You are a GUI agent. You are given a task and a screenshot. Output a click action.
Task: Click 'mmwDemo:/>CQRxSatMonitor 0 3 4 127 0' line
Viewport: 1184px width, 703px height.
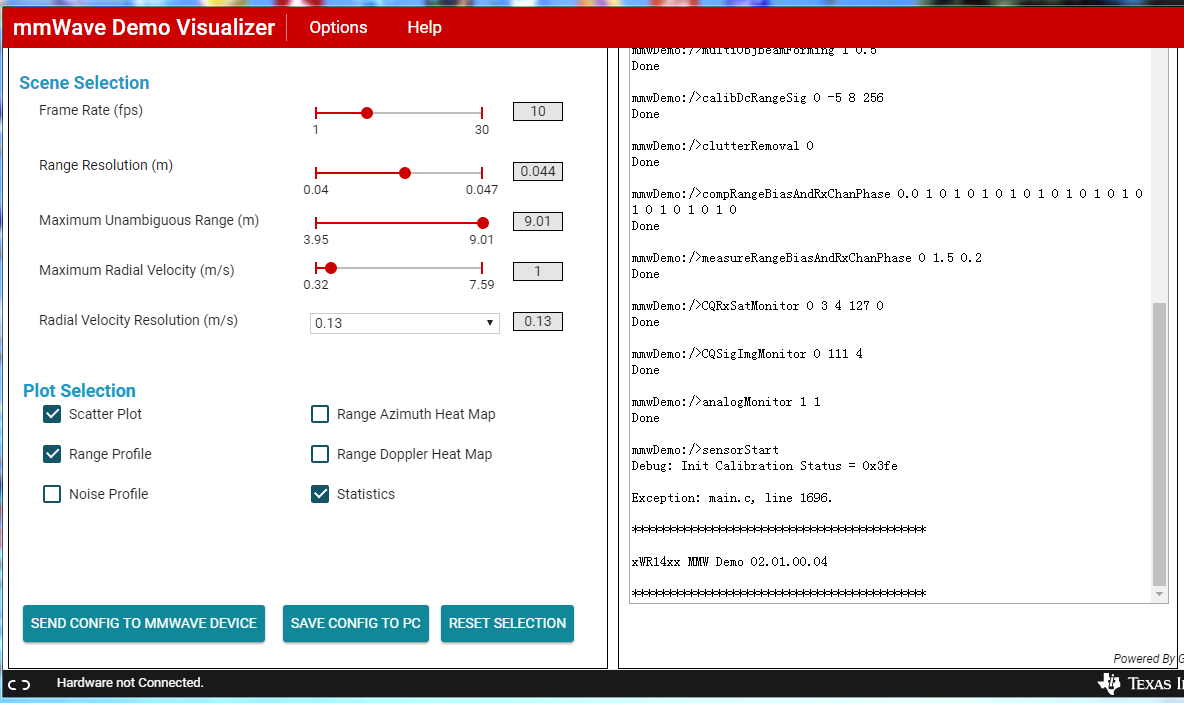point(757,306)
